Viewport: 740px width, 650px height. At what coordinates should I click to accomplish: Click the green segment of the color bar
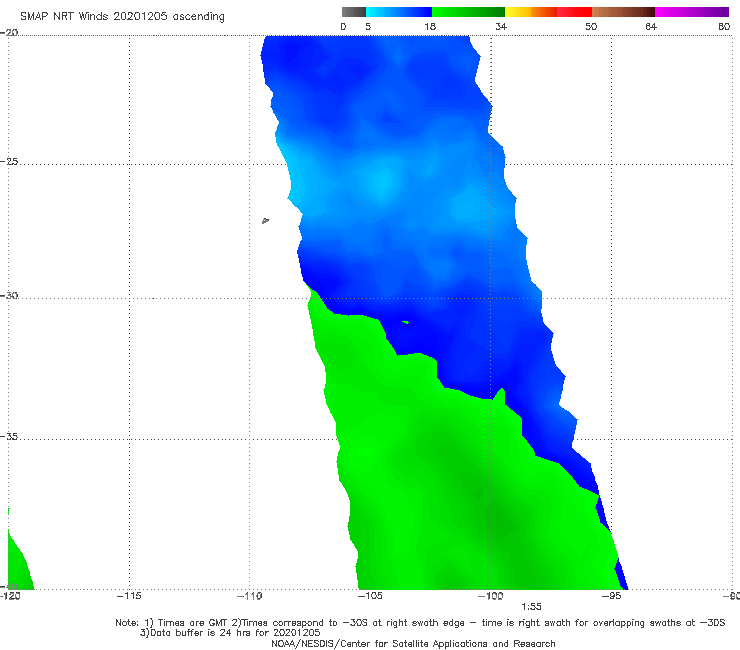[x=468, y=12]
